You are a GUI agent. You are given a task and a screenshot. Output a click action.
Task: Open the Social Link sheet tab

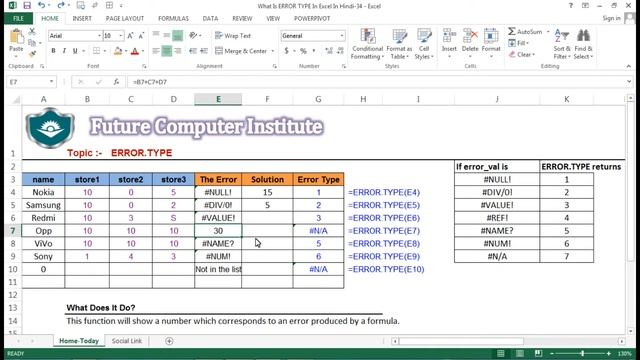[127, 341]
